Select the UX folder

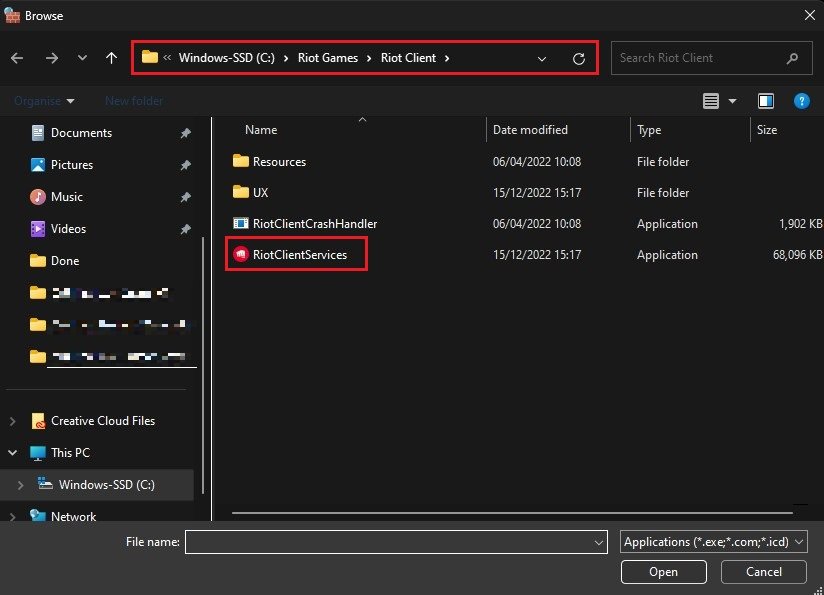click(x=260, y=193)
